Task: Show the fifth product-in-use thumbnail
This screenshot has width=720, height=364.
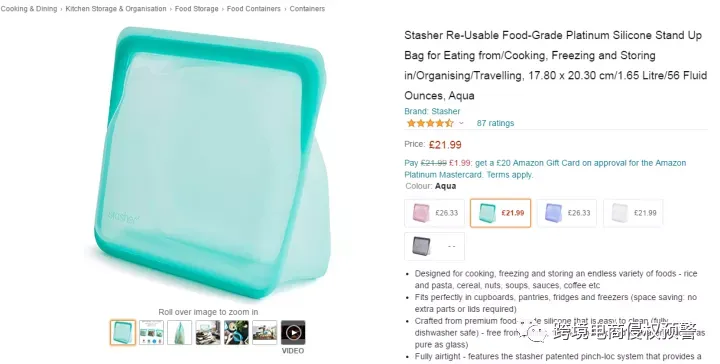Action: click(x=236, y=332)
